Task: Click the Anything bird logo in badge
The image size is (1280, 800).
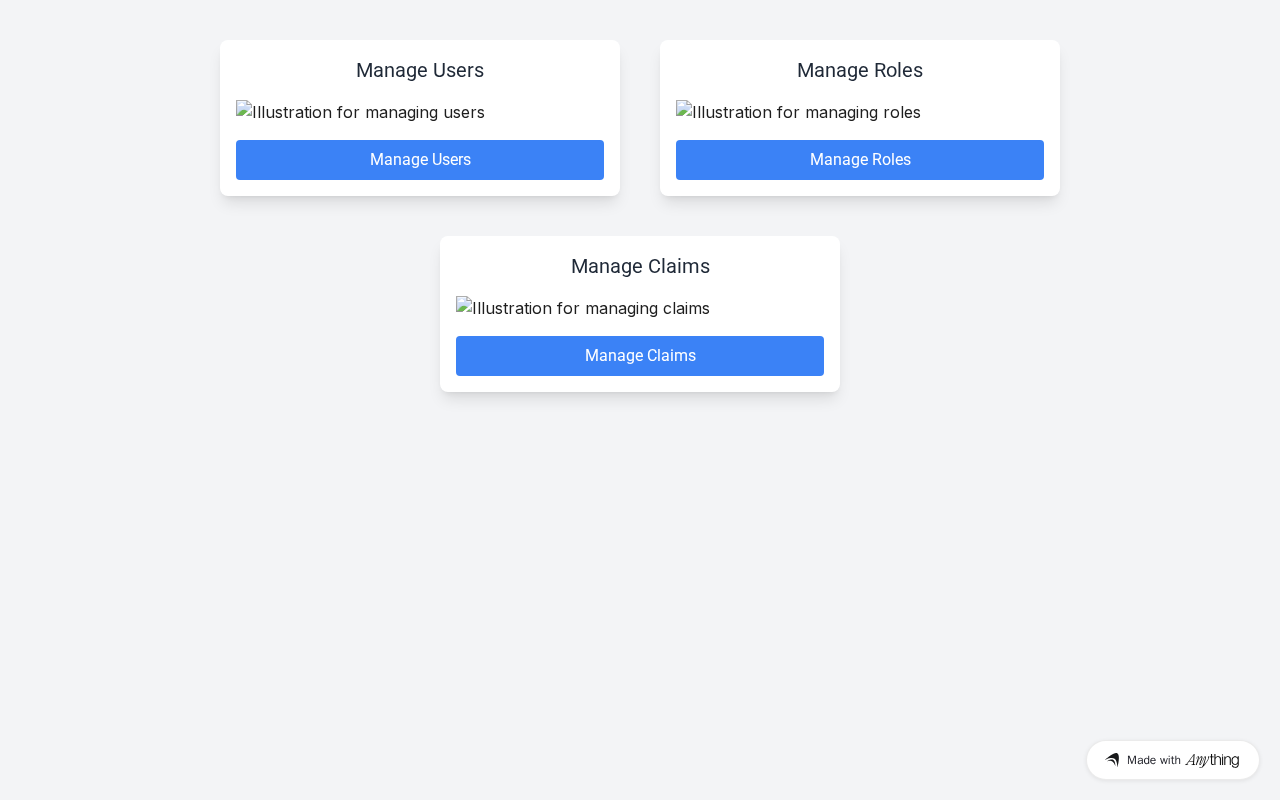Action: (1112, 760)
